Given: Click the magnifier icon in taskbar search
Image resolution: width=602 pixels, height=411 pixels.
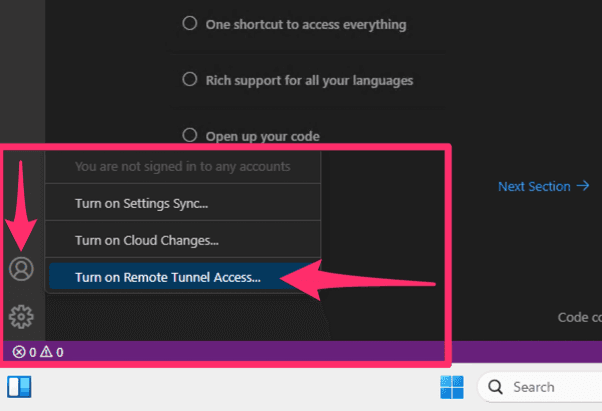Looking at the screenshot, I should (495, 387).
